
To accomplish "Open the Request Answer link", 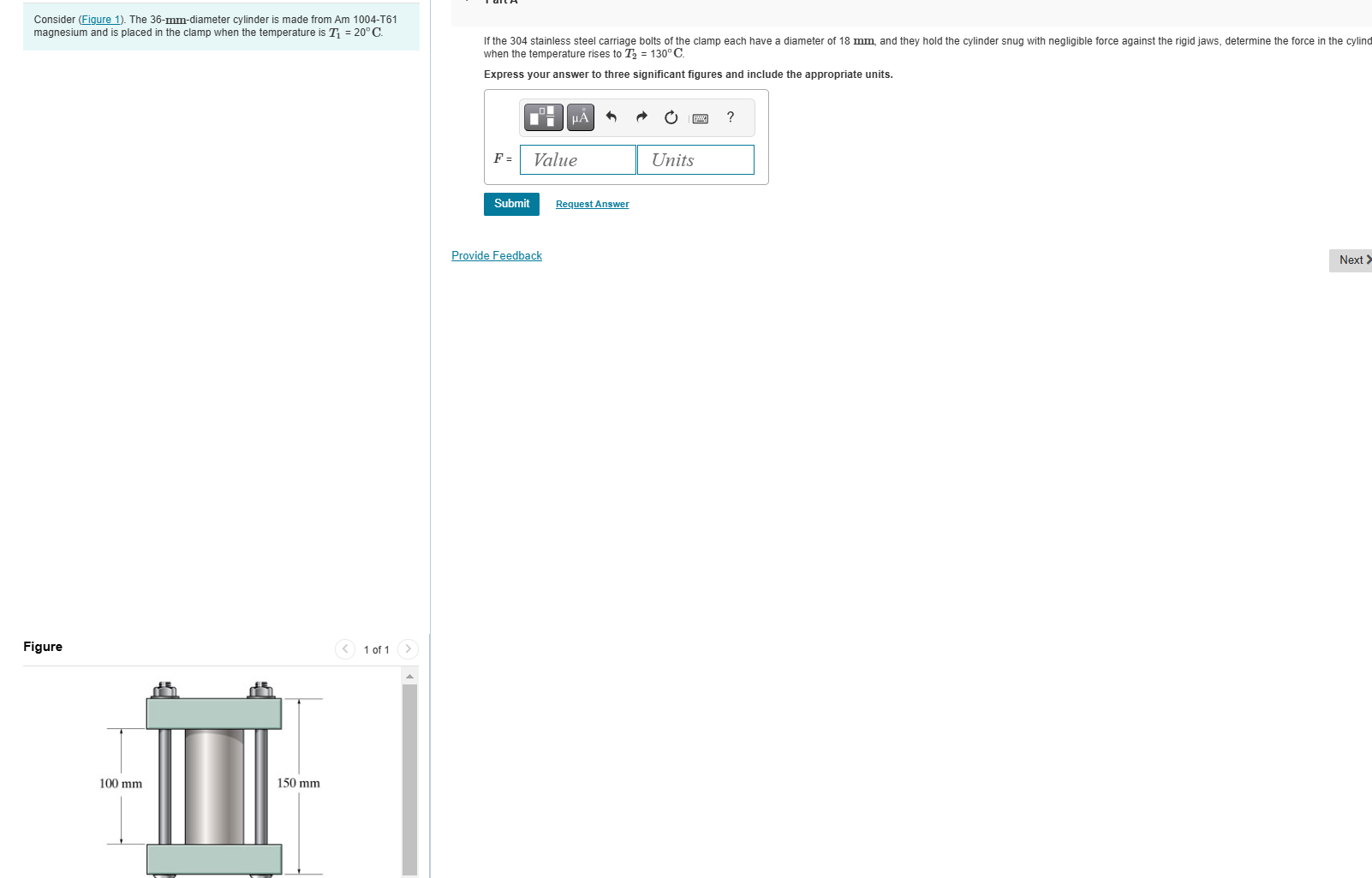I will click(x=591, y=204).
